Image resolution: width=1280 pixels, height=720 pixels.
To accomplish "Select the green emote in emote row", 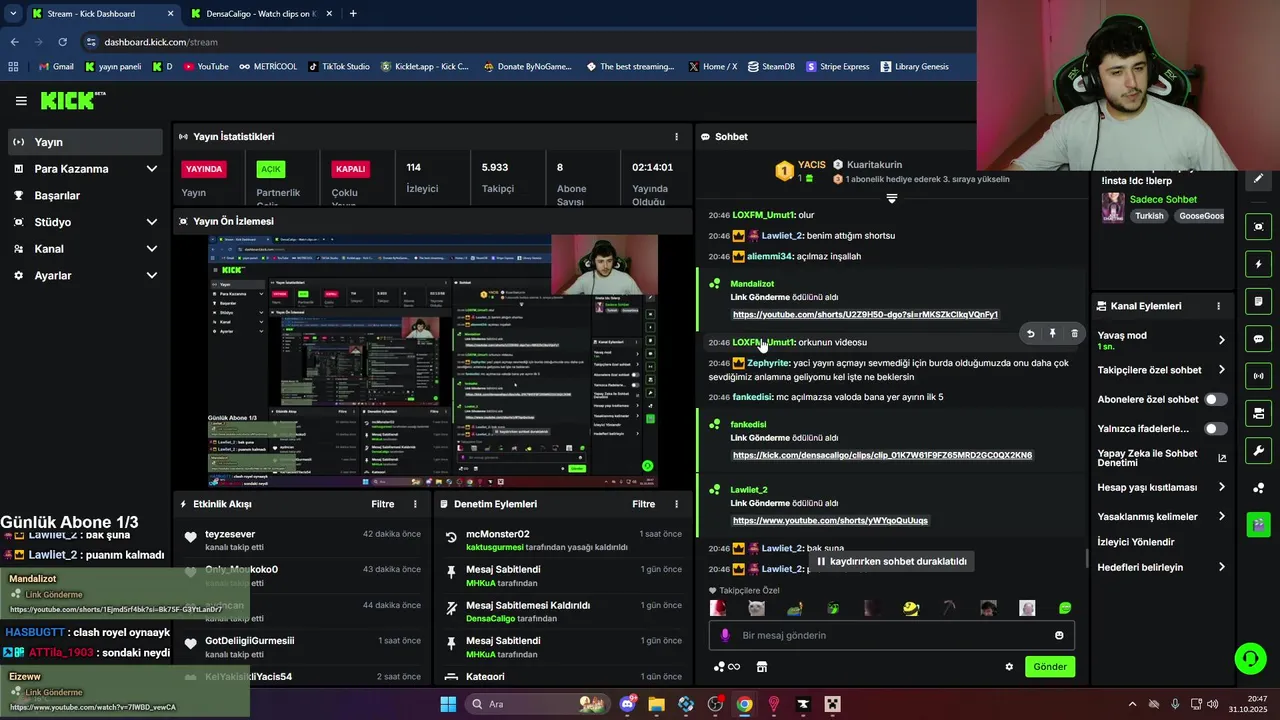I will [1065, 608].
